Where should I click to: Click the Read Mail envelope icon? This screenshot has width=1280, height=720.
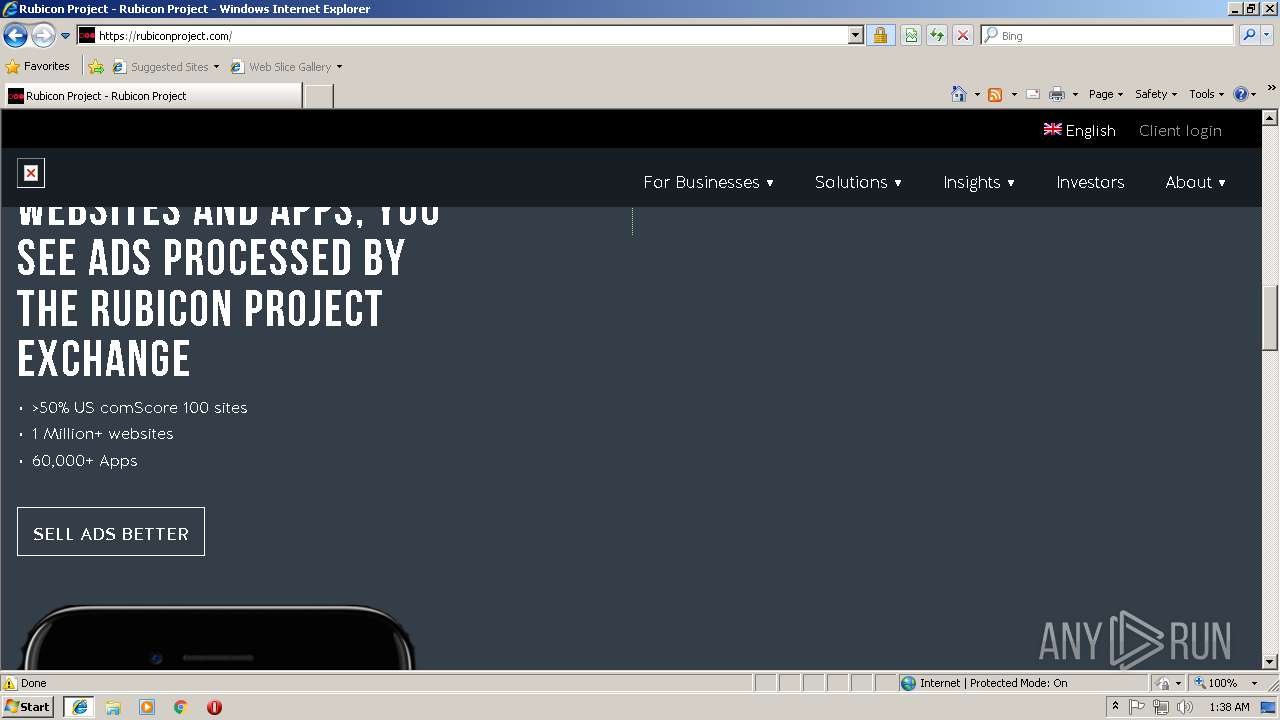click(1033, 94)
